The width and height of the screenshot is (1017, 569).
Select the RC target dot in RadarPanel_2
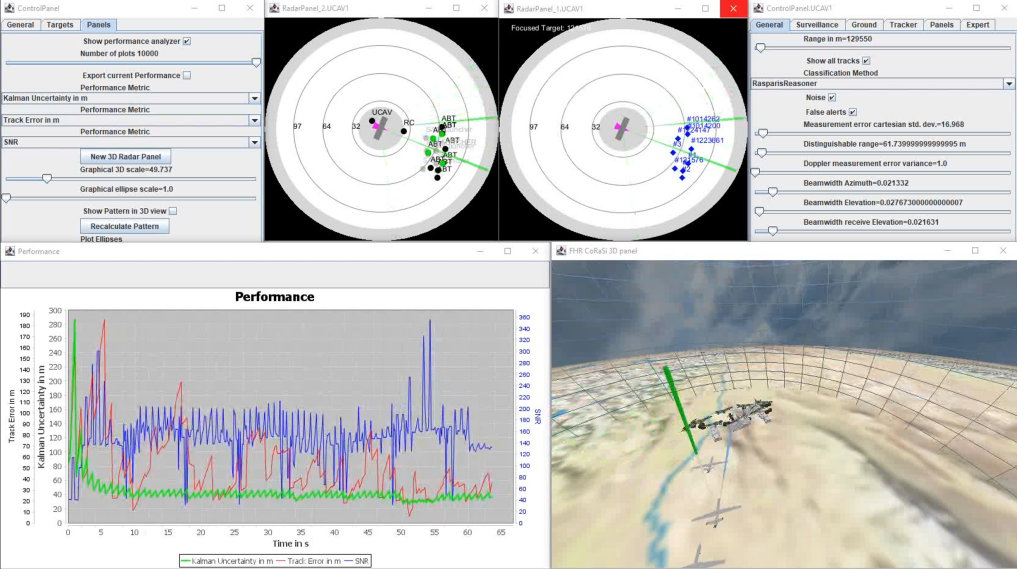403,131
